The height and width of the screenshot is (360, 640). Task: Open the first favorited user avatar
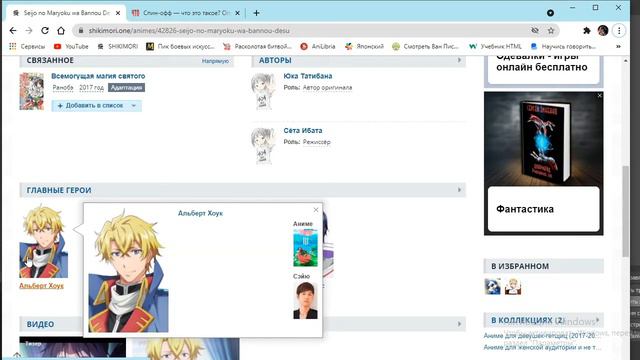(x=493, y=287)
